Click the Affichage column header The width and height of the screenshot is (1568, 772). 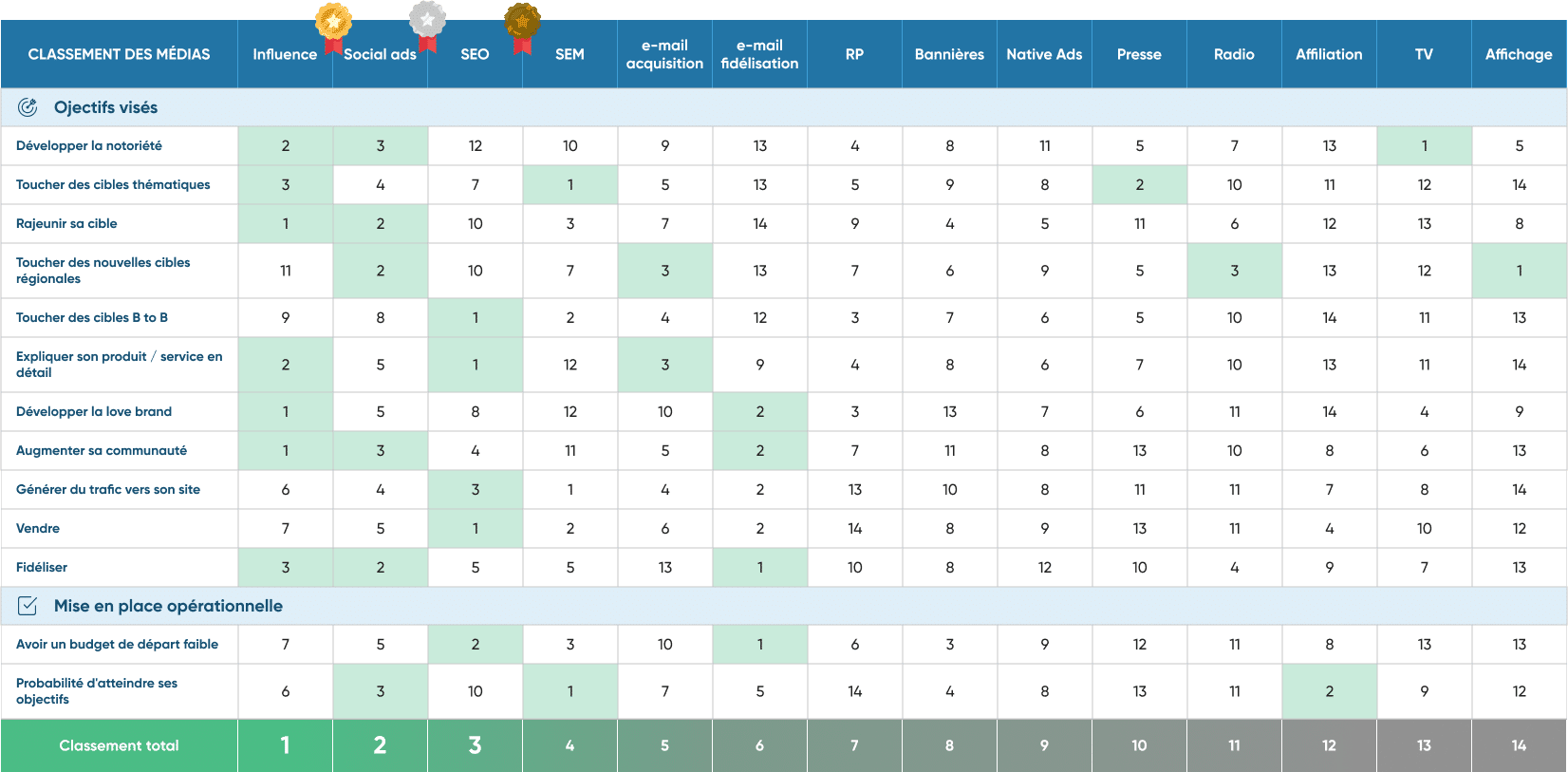pyautogui.click(x=1519, y=55)
